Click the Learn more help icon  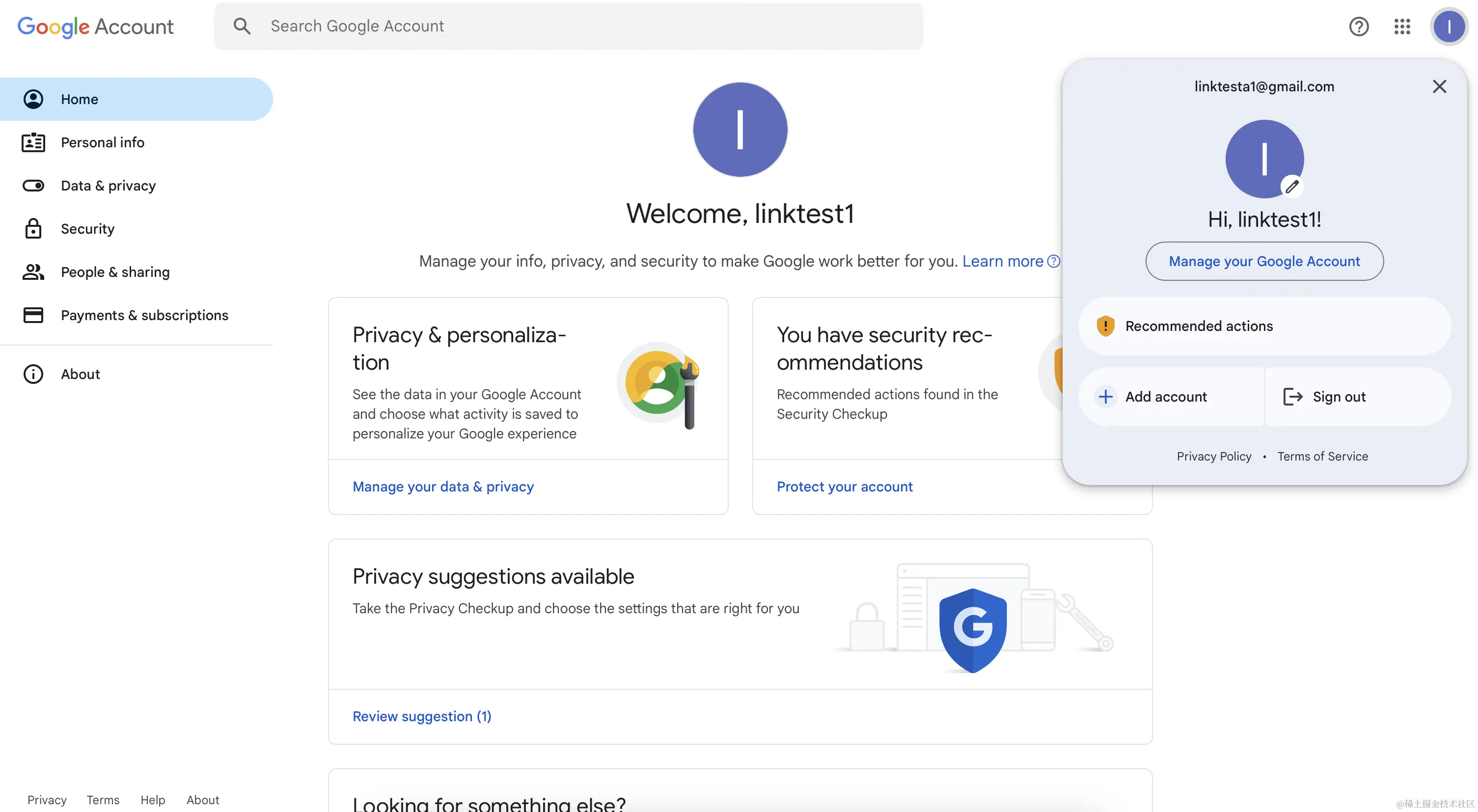[1053, 262]
